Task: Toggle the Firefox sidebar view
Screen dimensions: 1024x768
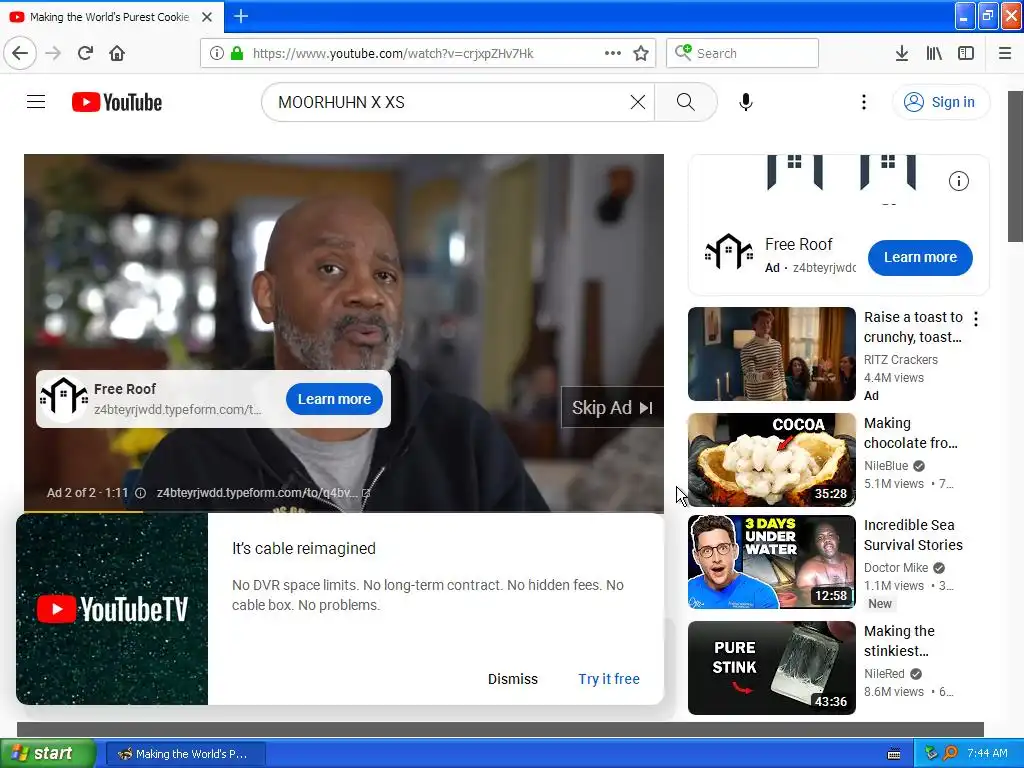Action: (x=966, y=53)
